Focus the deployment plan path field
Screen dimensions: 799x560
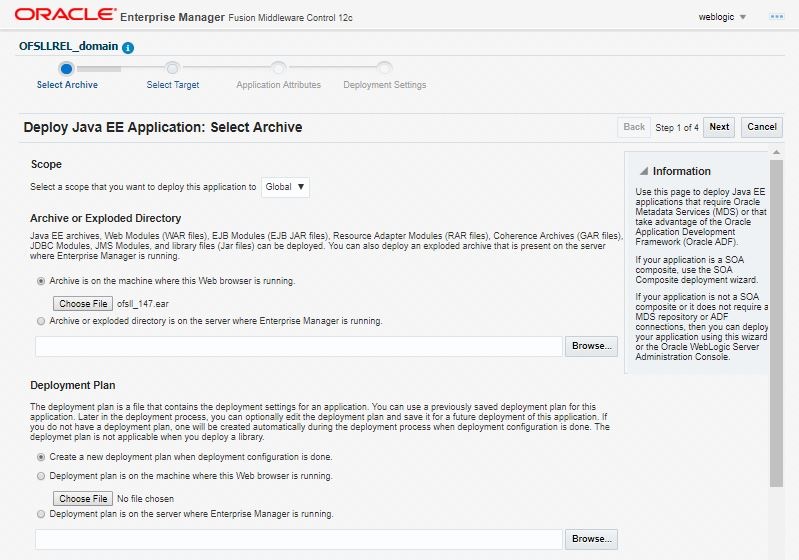click(299, 540)
